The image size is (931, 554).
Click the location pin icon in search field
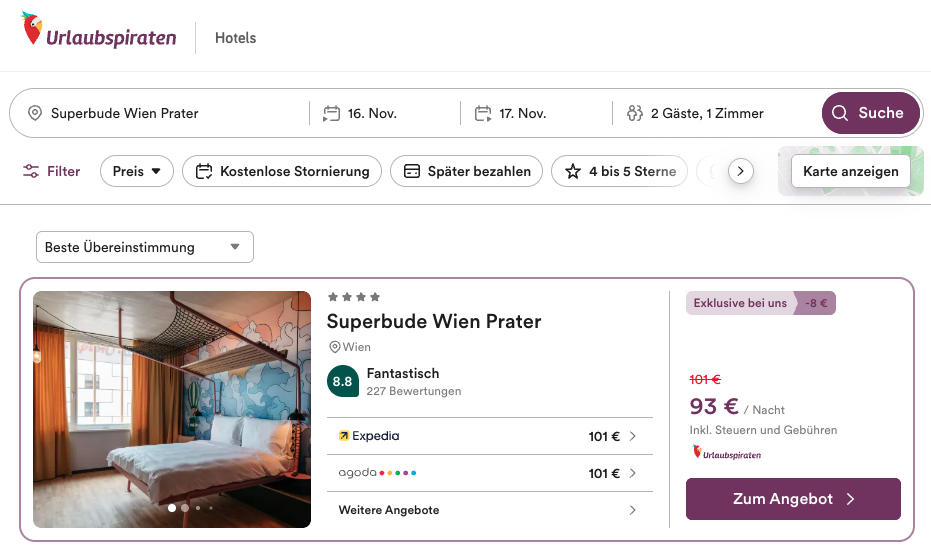tap(35, 113)
